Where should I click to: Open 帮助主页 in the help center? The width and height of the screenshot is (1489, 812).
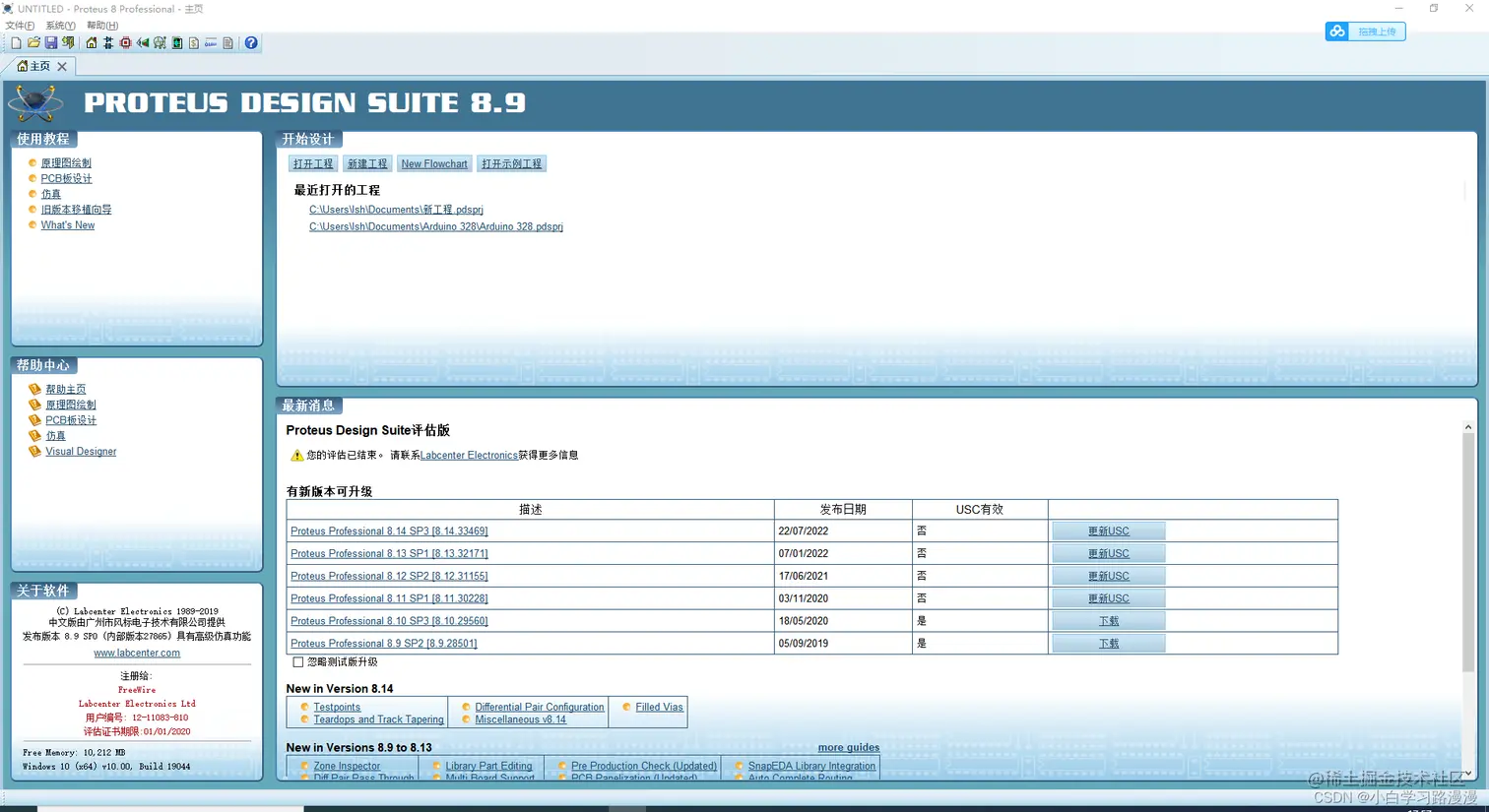click(66, 390)
